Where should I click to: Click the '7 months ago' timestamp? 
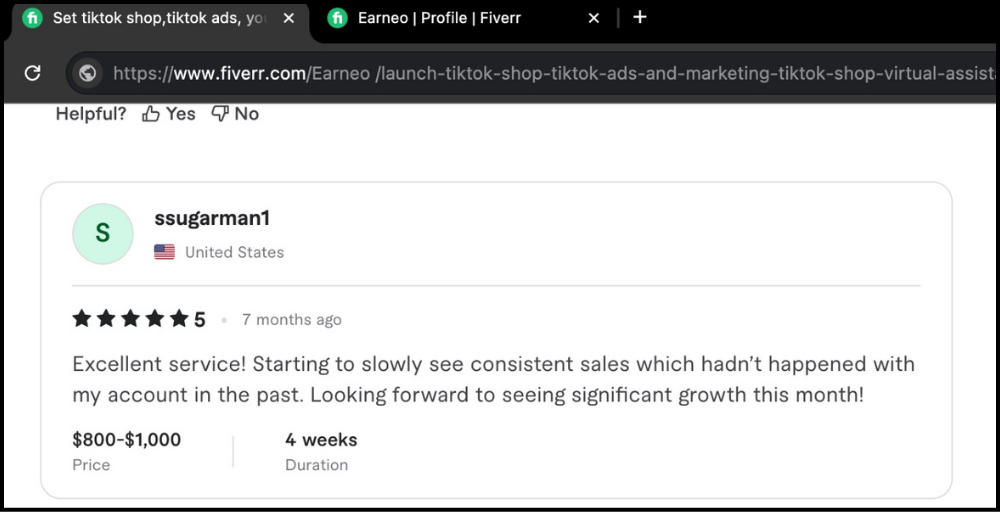291,320
